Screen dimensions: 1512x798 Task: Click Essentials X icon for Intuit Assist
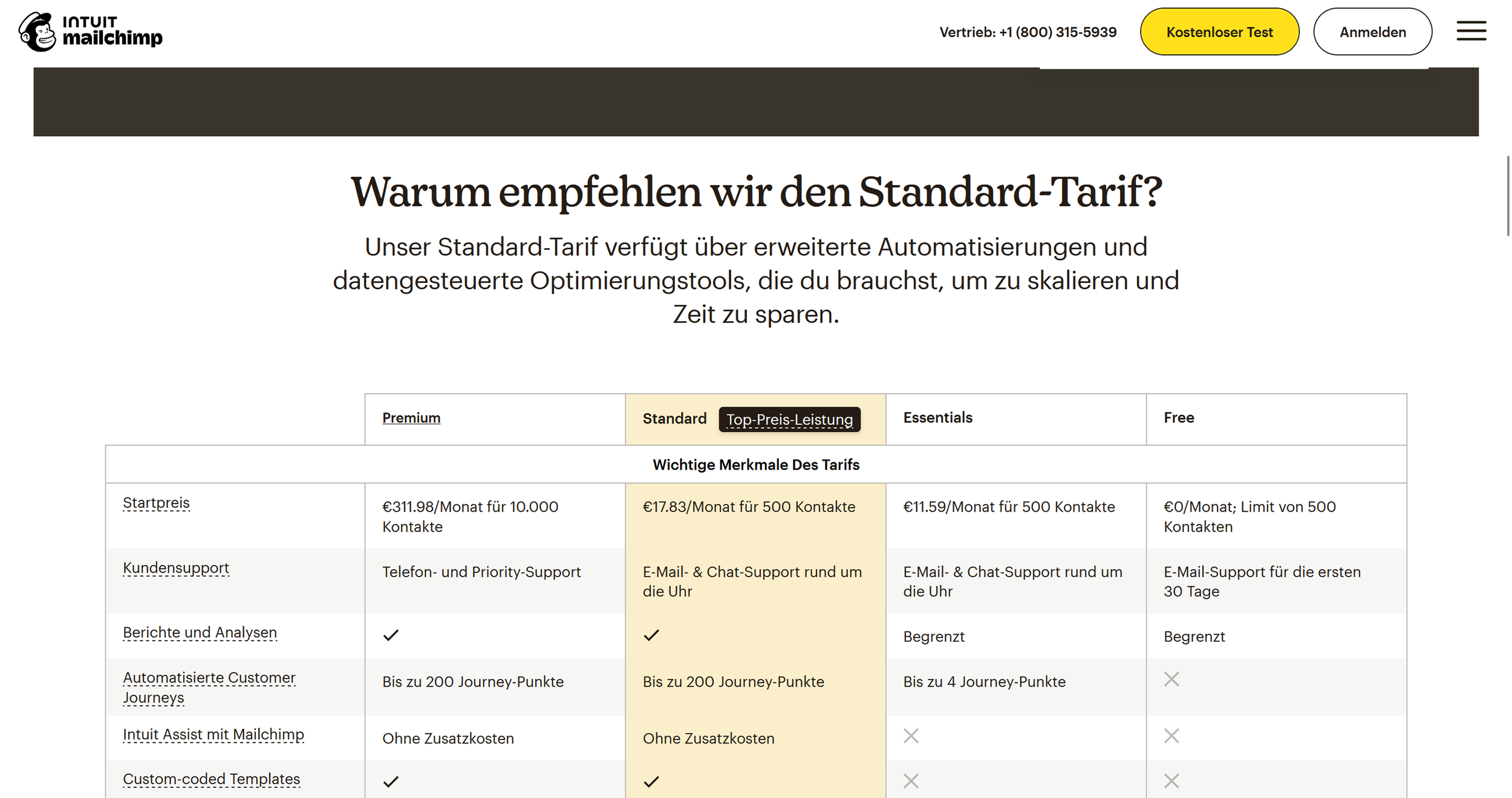pos(911,736)
